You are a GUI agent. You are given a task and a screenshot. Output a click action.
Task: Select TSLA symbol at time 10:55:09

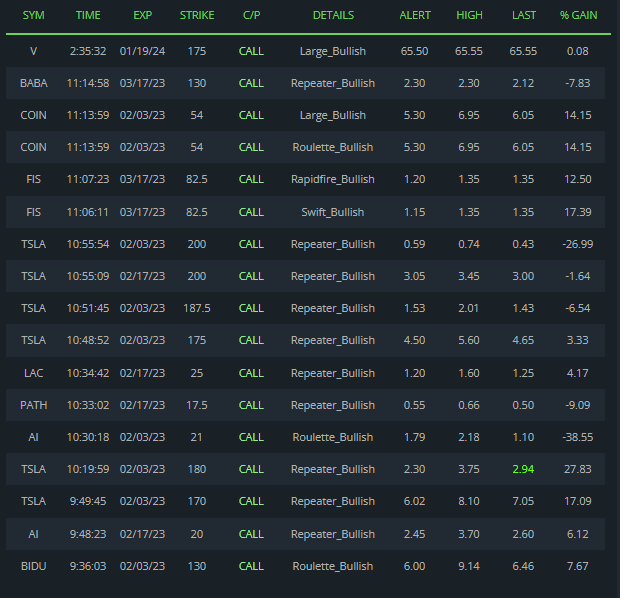pyautogui.click(x=34, y=276)
